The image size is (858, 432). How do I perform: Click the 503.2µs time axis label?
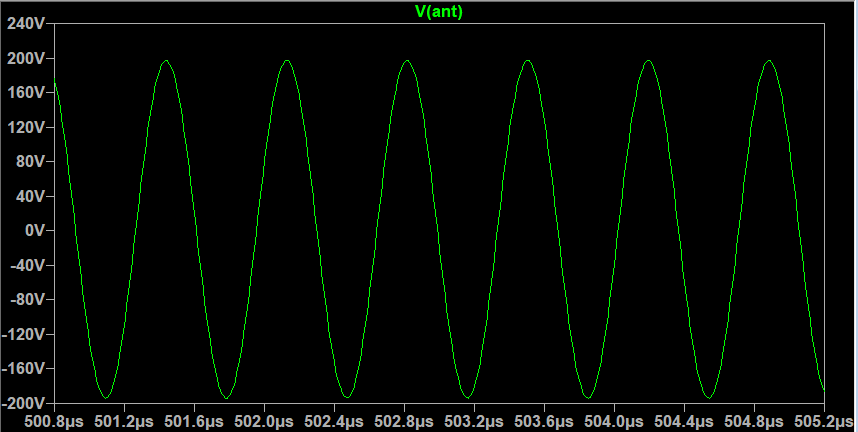click(474, 422)
